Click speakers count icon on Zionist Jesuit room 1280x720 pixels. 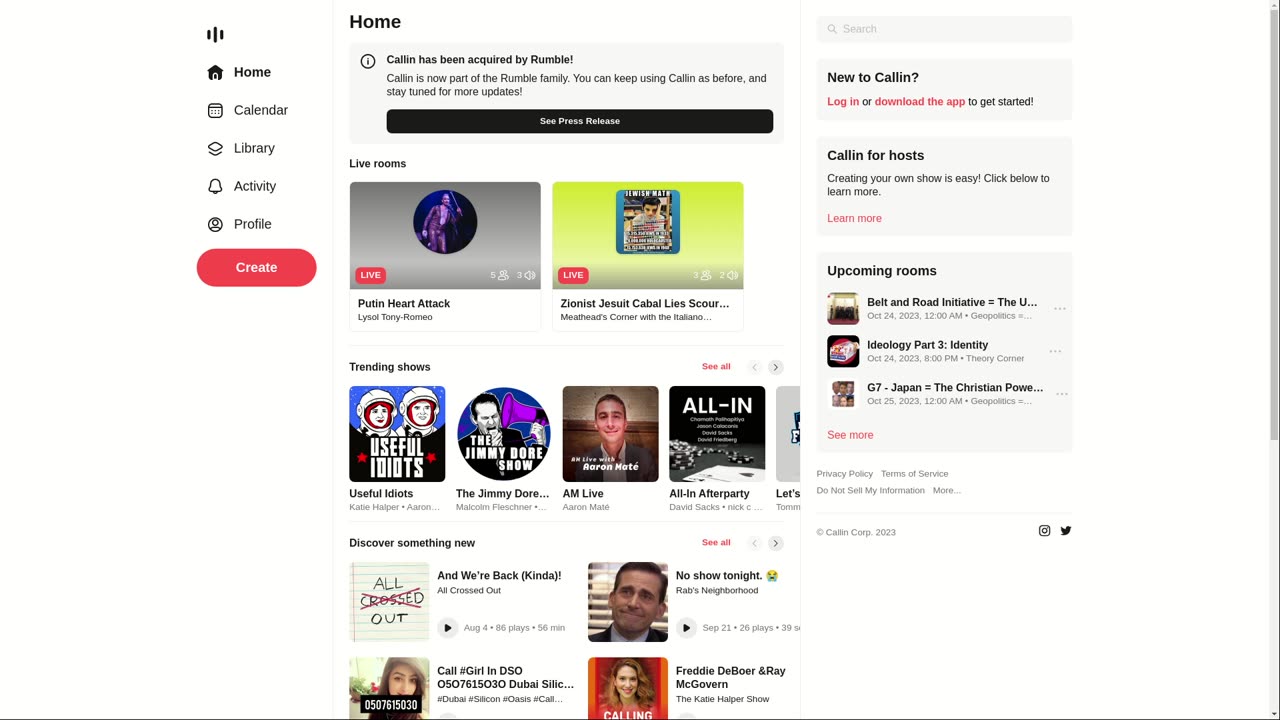click(733, 275)
